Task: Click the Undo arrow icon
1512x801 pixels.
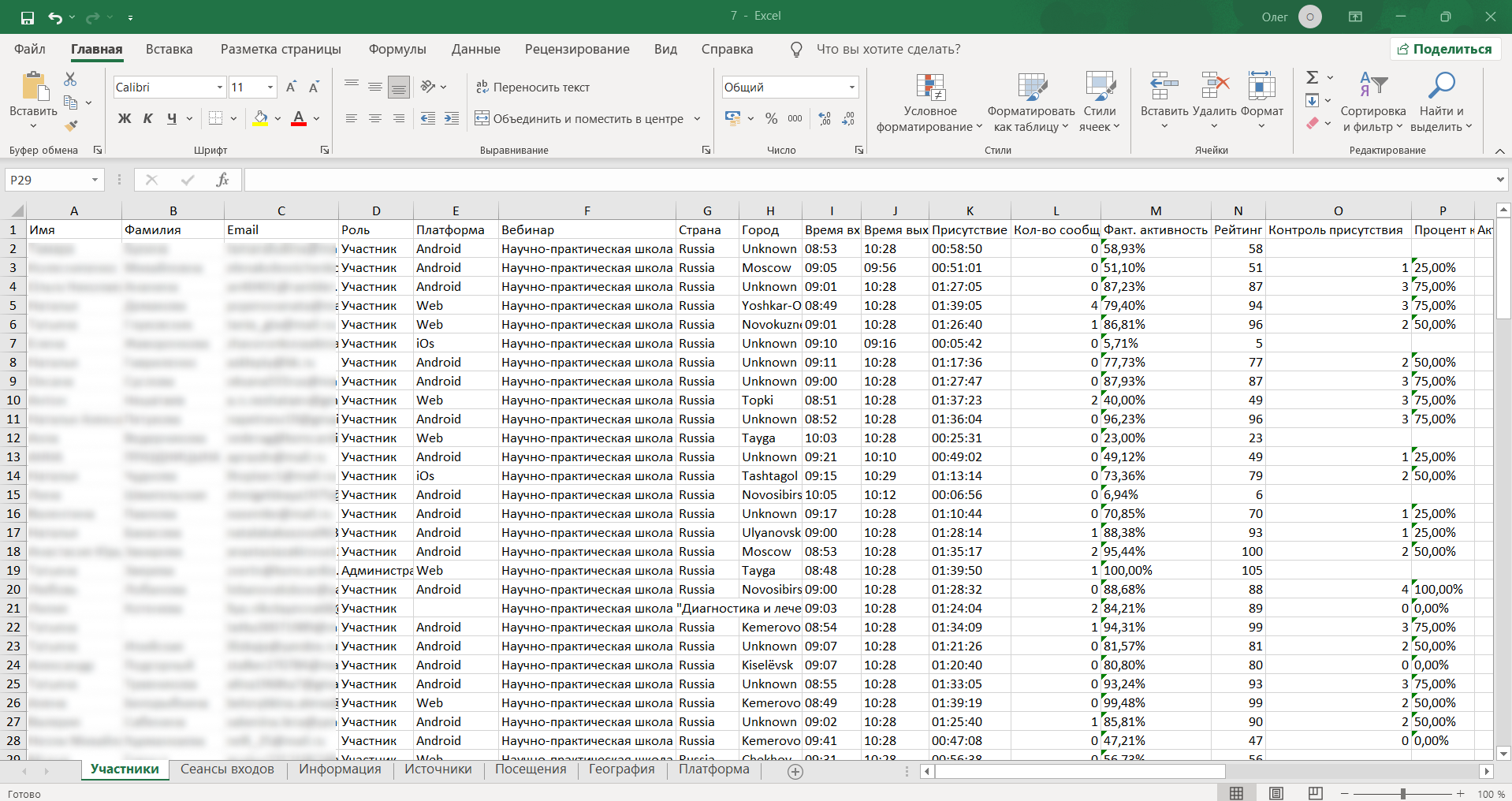Action: pos(55,17)
